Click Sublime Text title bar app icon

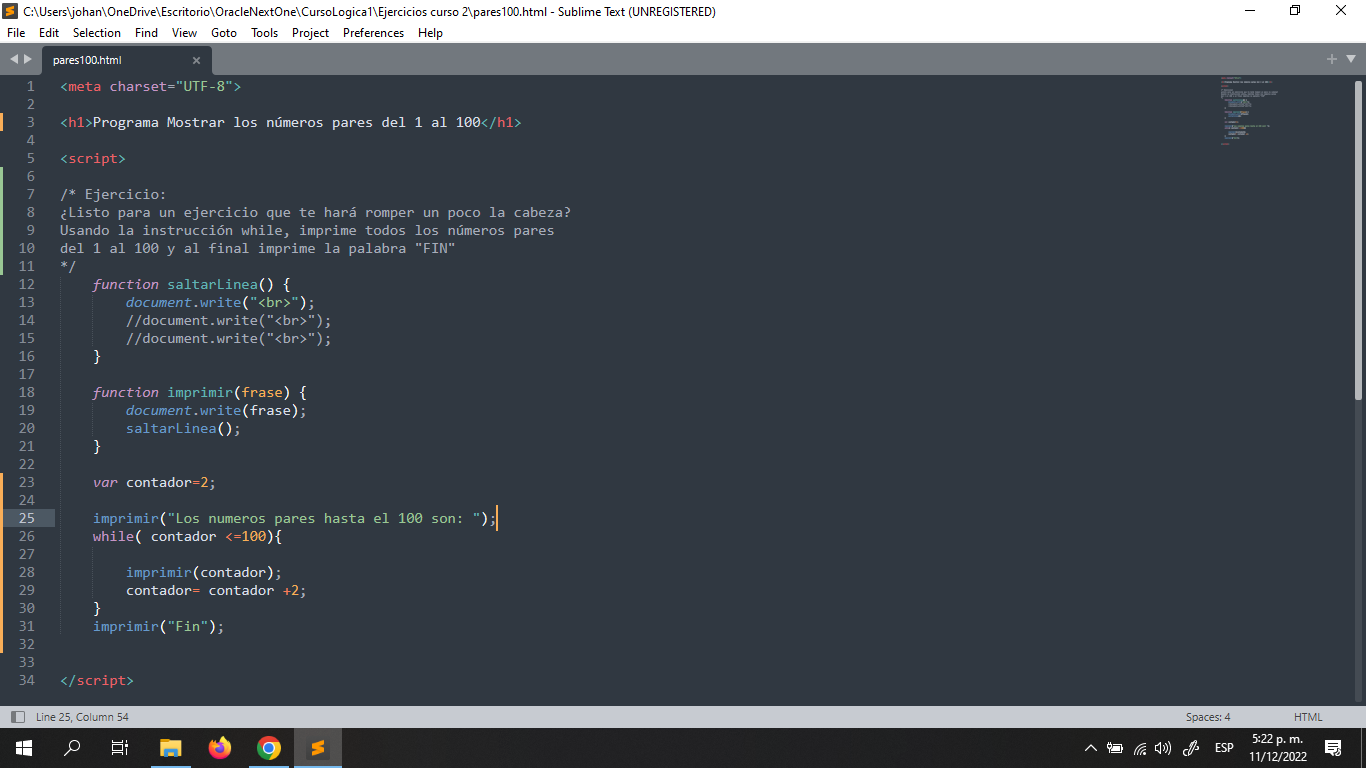click(10, 12)
